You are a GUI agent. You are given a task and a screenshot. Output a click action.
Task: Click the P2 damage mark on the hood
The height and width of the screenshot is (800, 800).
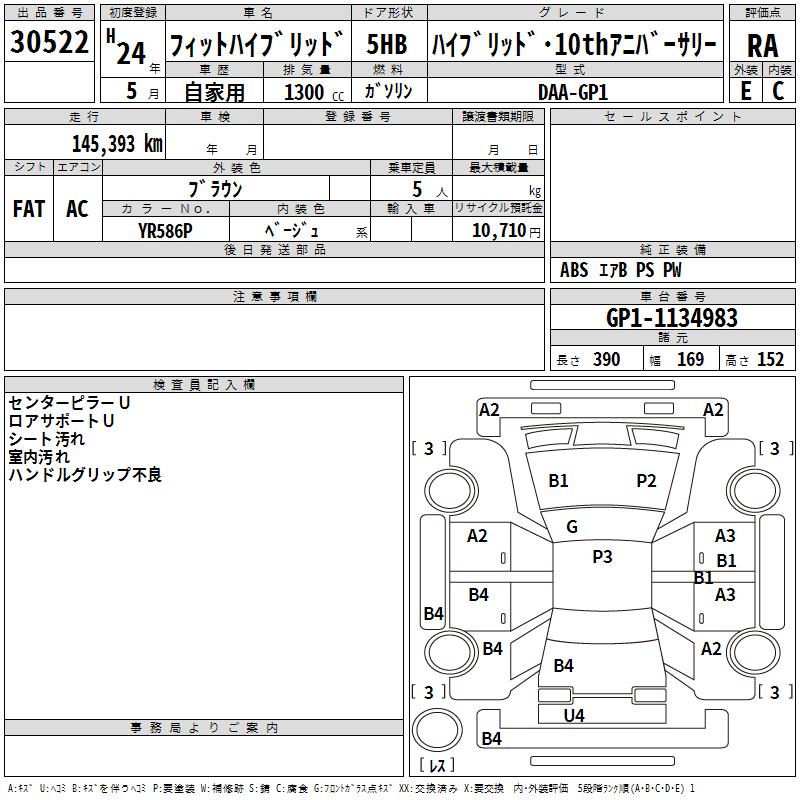tap(646, 481)
